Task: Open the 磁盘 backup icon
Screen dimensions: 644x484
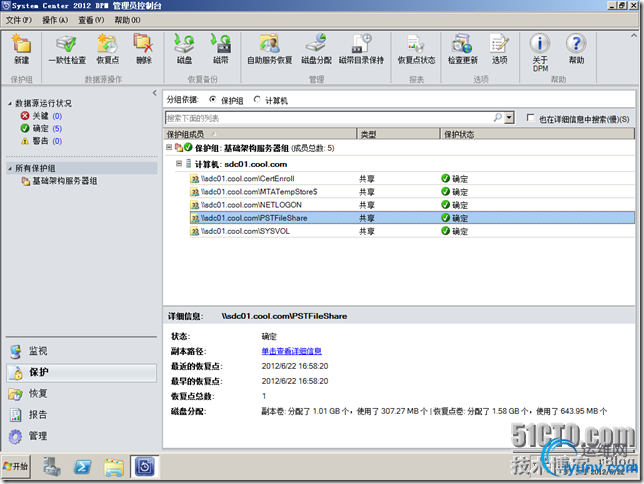Action: (184, 49)
